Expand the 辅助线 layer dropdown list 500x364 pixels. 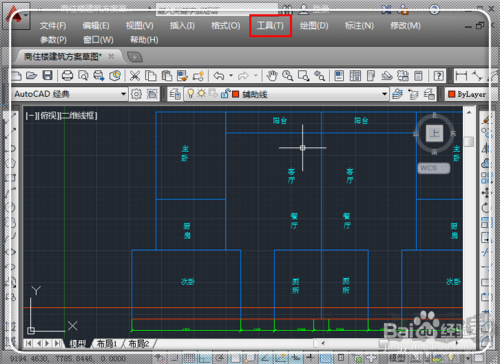coord(384,94)
